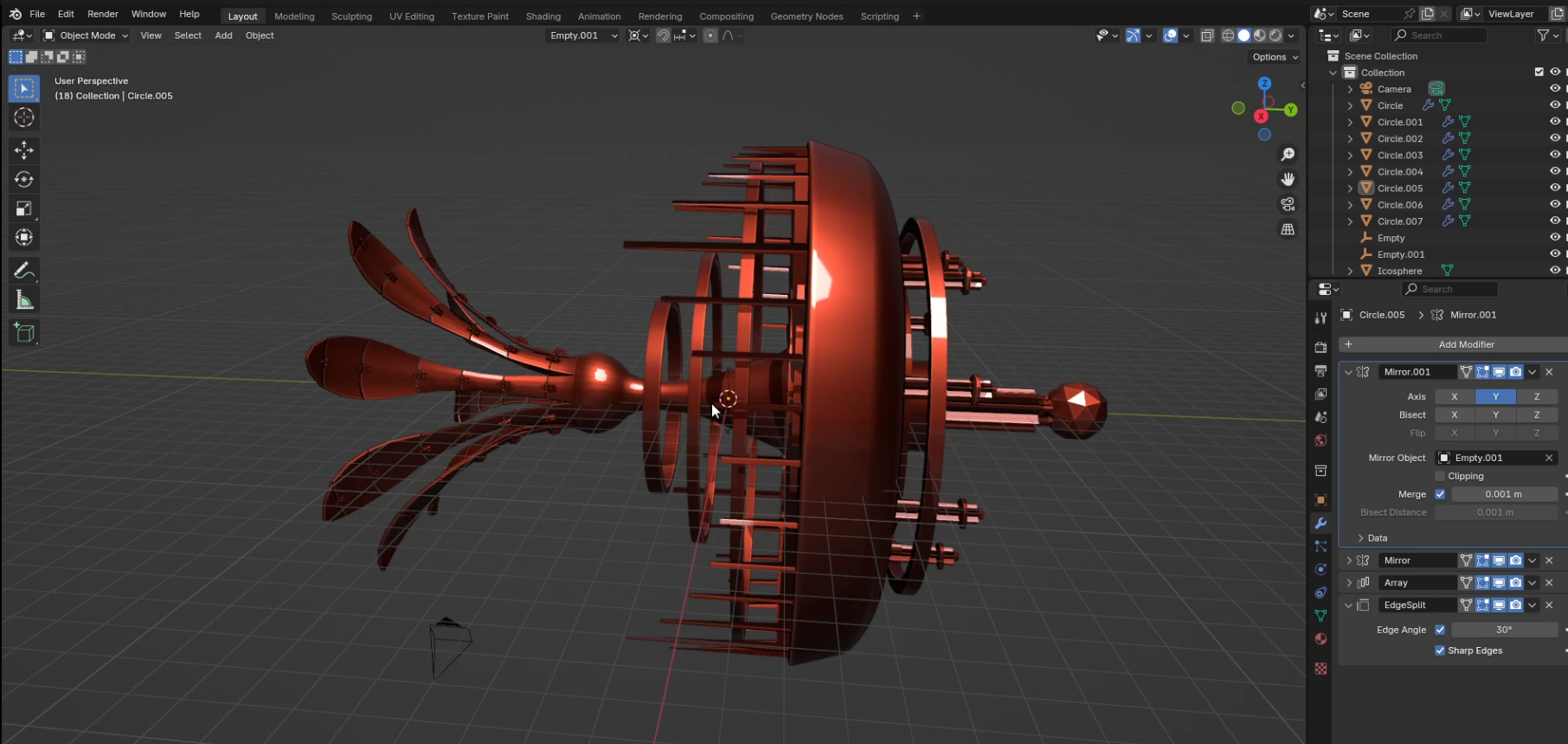Toggle X-ray mode
This screenshot has height=744, width=1568.
[x=1207, y=35]
